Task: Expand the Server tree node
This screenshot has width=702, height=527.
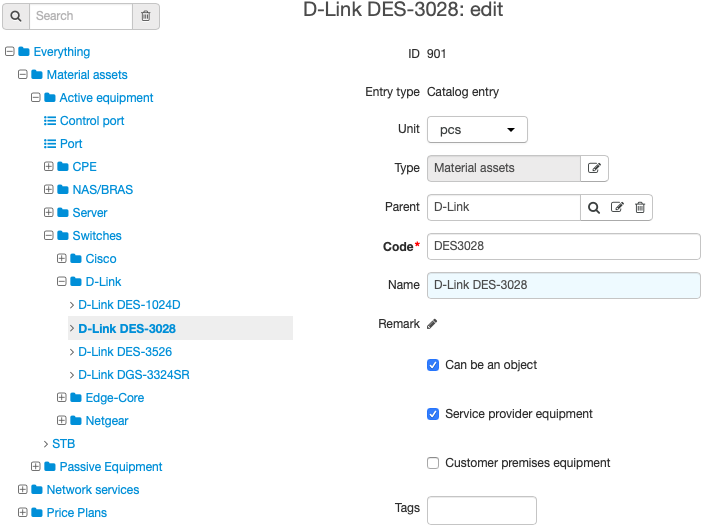Action: point(48,212)
